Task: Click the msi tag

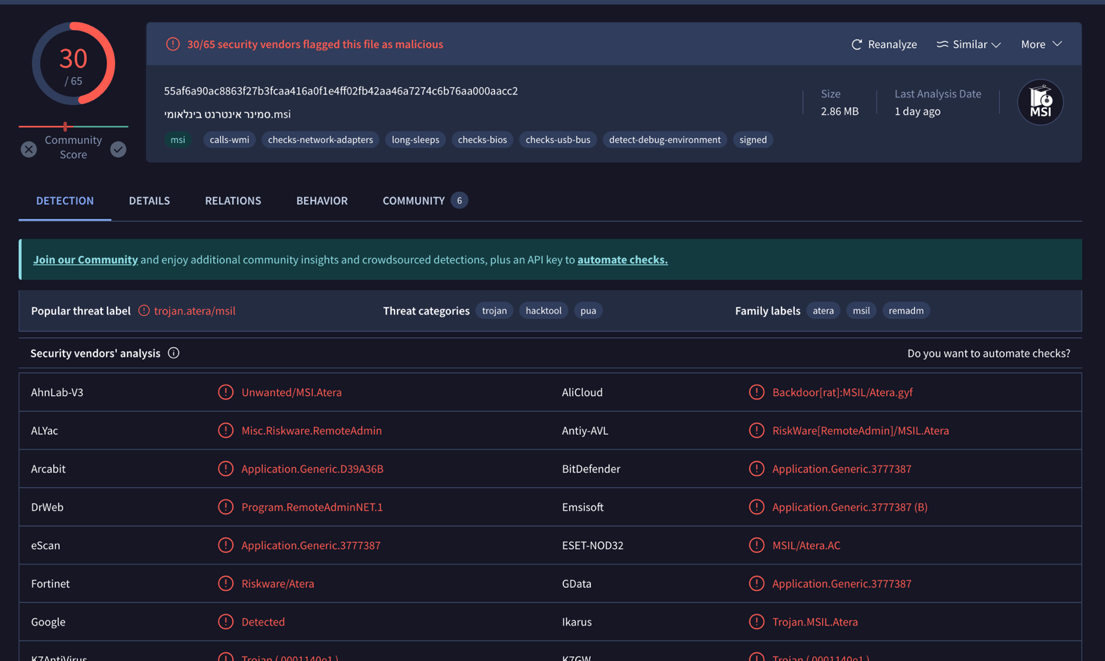Action: tap(178, 140)
